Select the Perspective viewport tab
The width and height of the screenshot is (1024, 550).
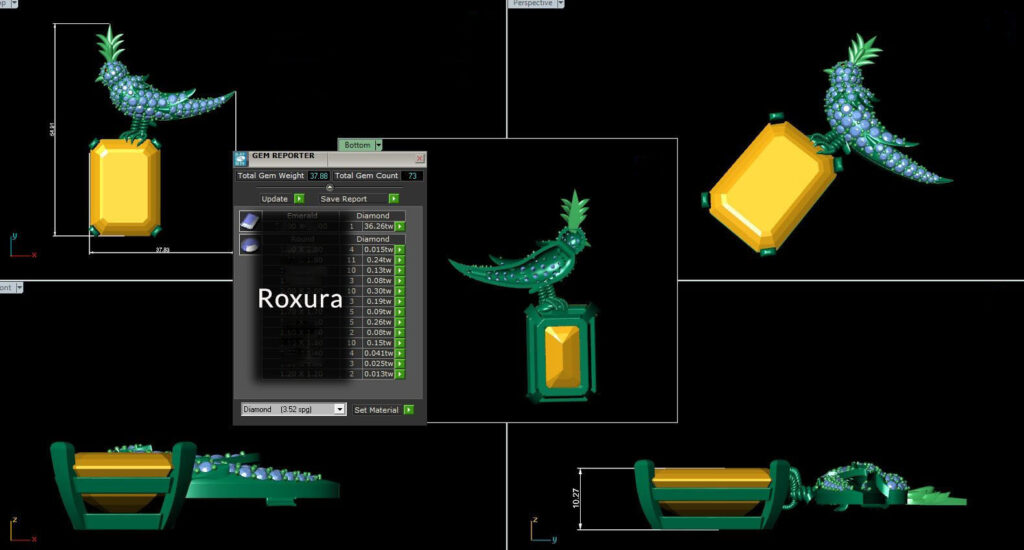[x=531, y=4]
